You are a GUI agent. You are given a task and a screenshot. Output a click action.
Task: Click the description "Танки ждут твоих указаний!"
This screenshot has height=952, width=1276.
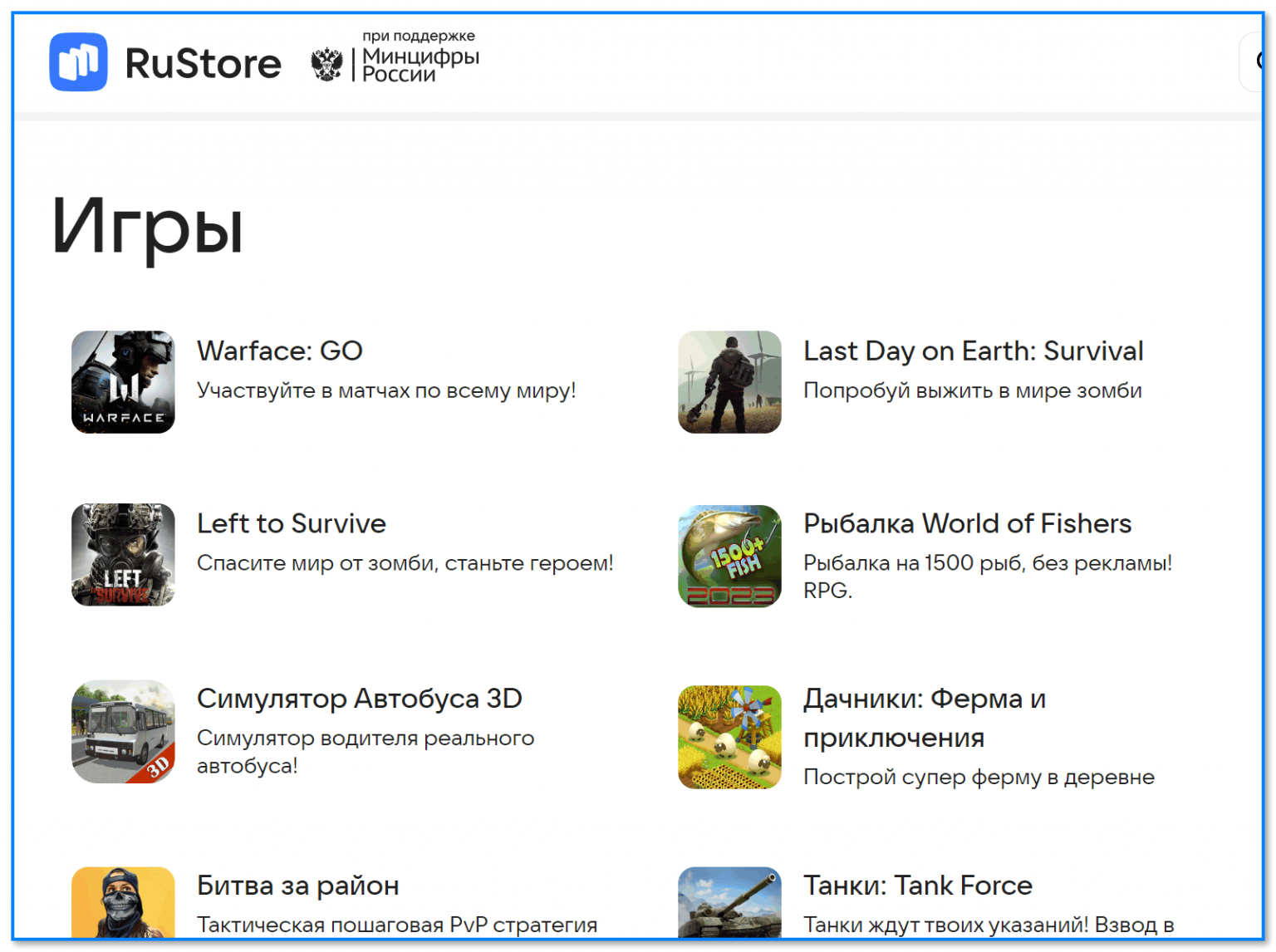tap(945, 925)
